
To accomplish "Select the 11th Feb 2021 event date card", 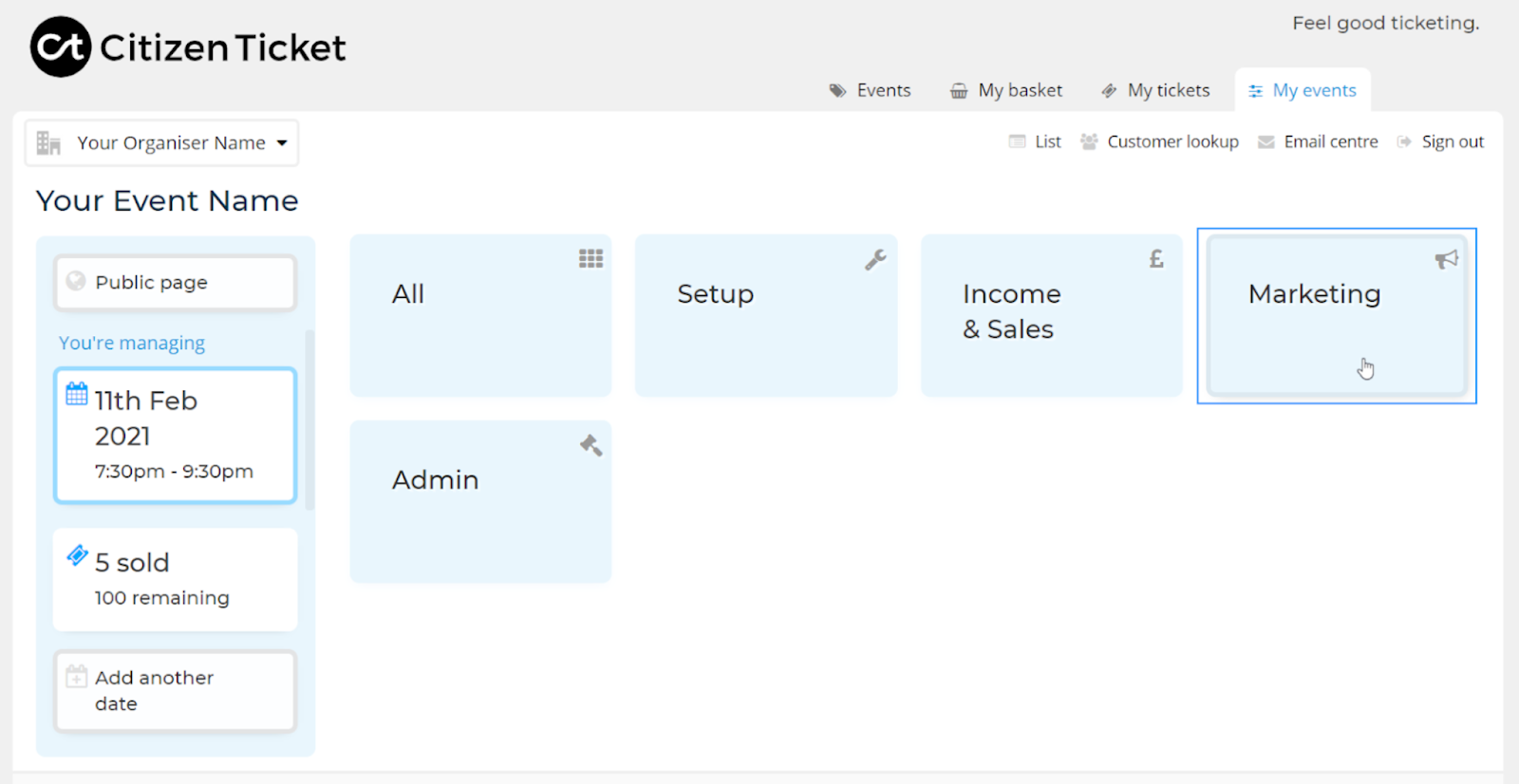I will coord(176,435).
